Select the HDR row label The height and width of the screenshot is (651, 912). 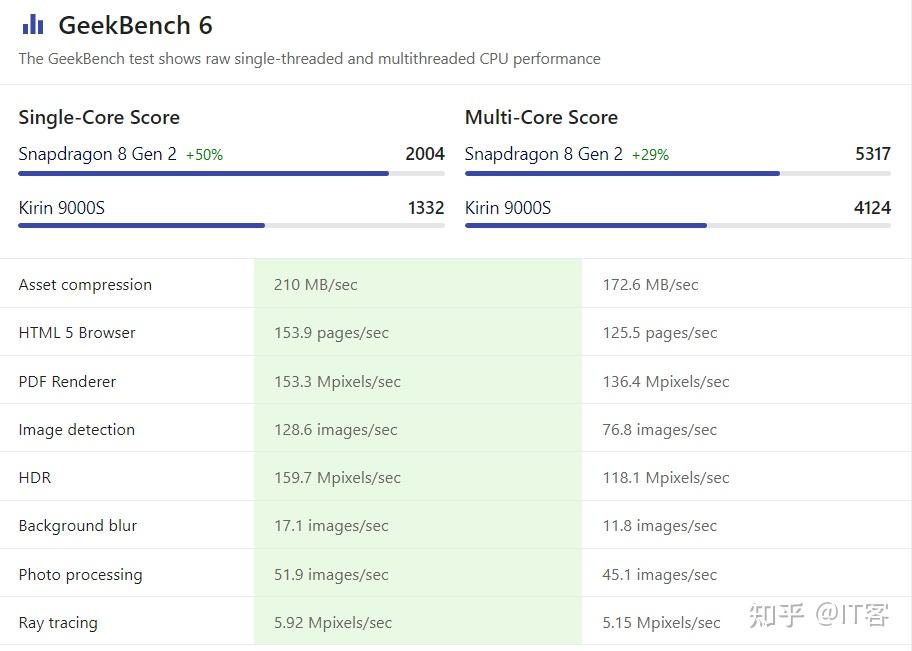(35, 478)
